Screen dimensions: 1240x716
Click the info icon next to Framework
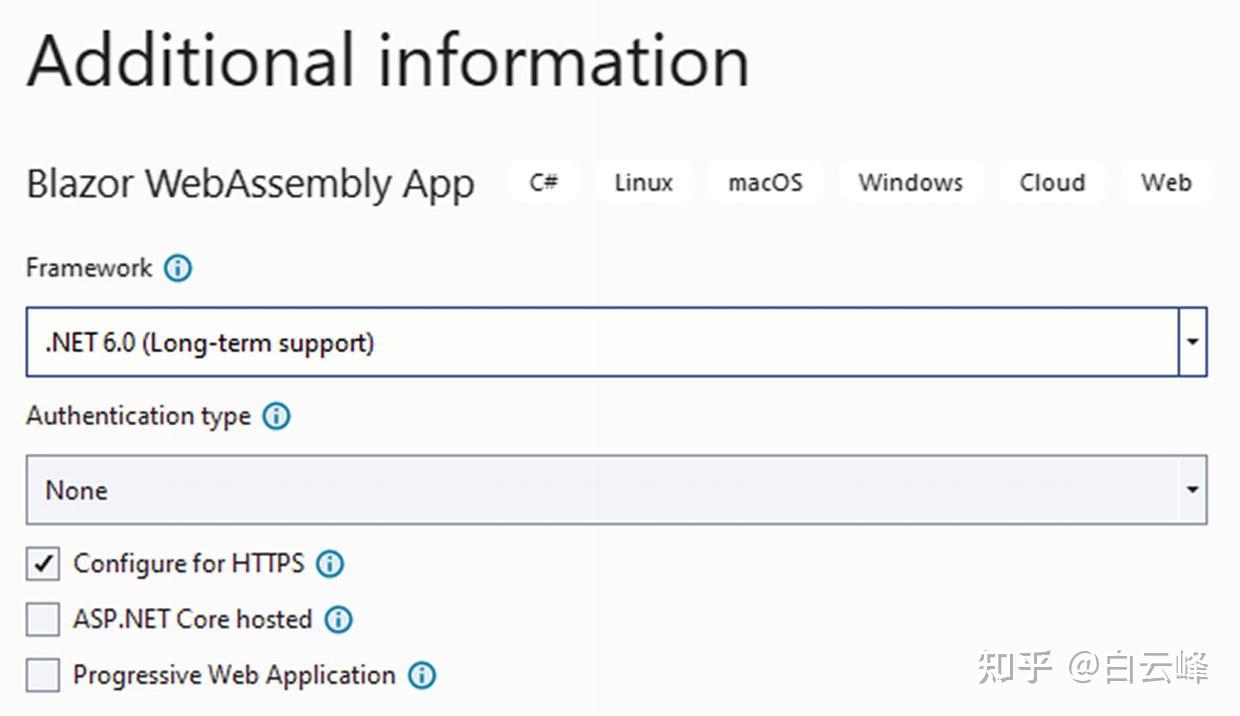pos(177,268)
